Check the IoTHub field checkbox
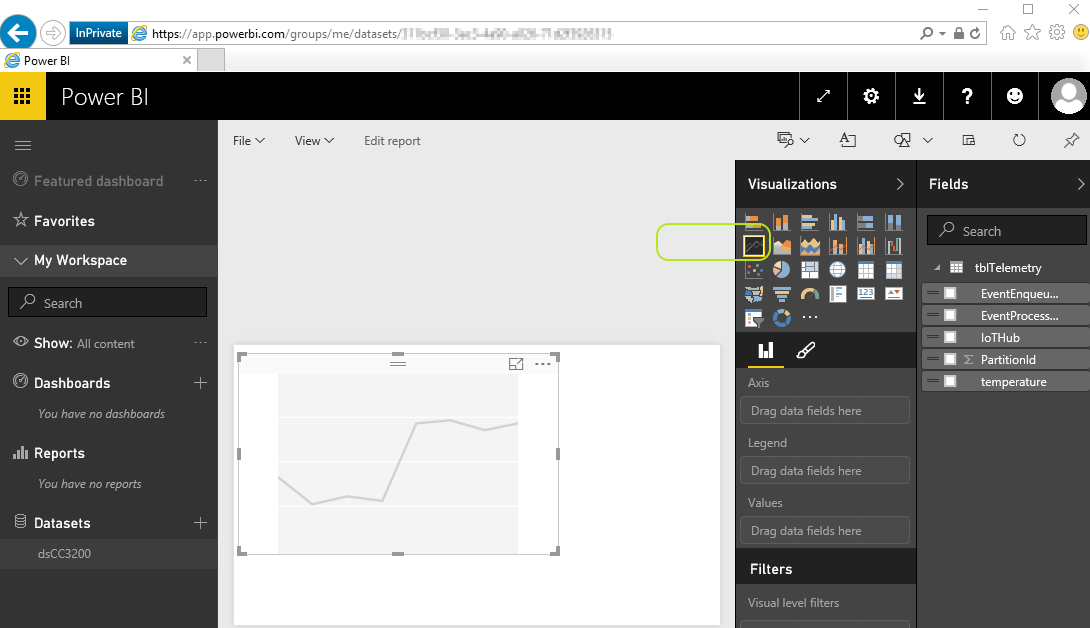Image resolution: width=1090 pixels, height=628 pixels. click(950, 337)
